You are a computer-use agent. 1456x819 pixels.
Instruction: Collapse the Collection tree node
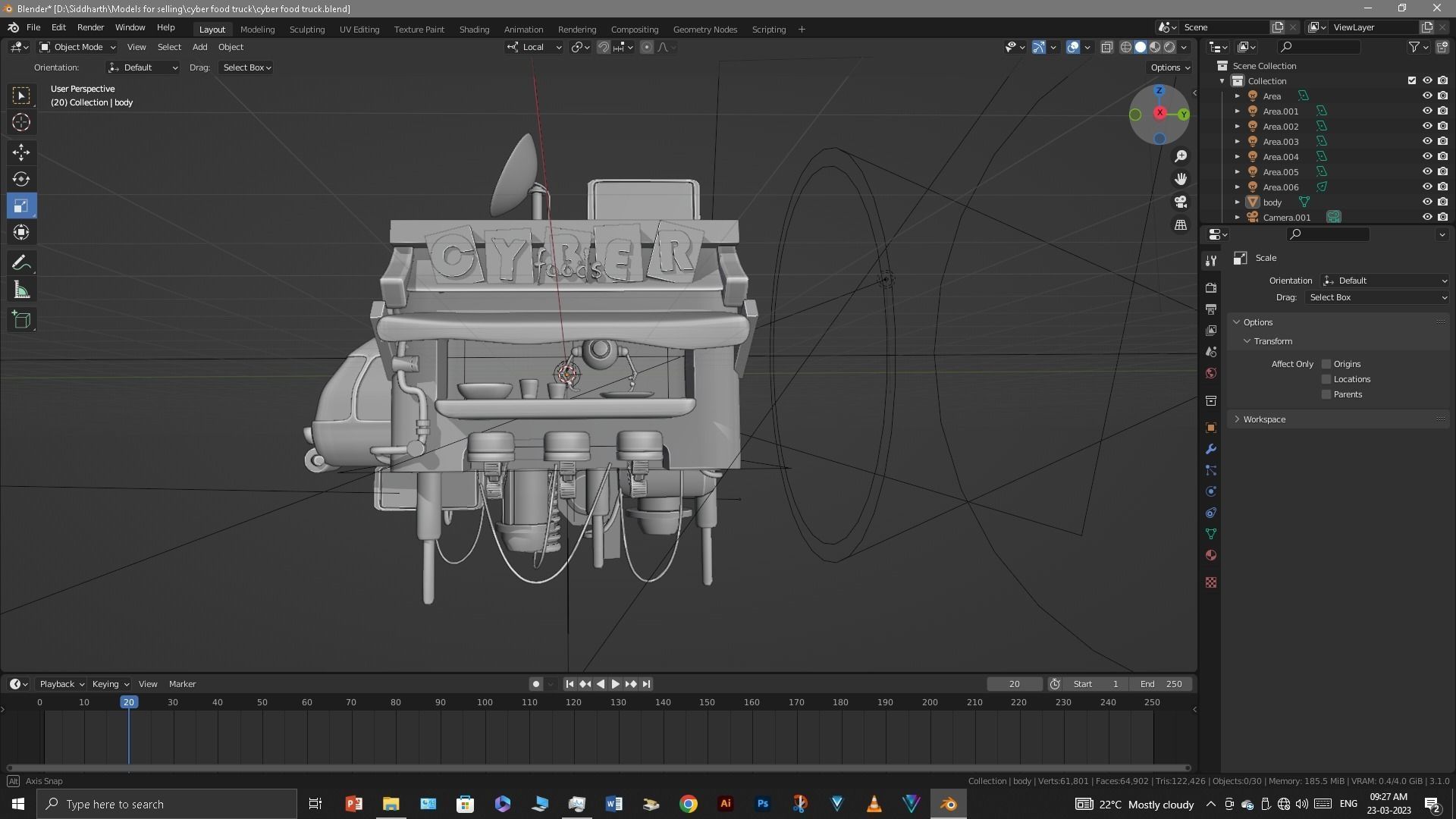(1222, 81)
